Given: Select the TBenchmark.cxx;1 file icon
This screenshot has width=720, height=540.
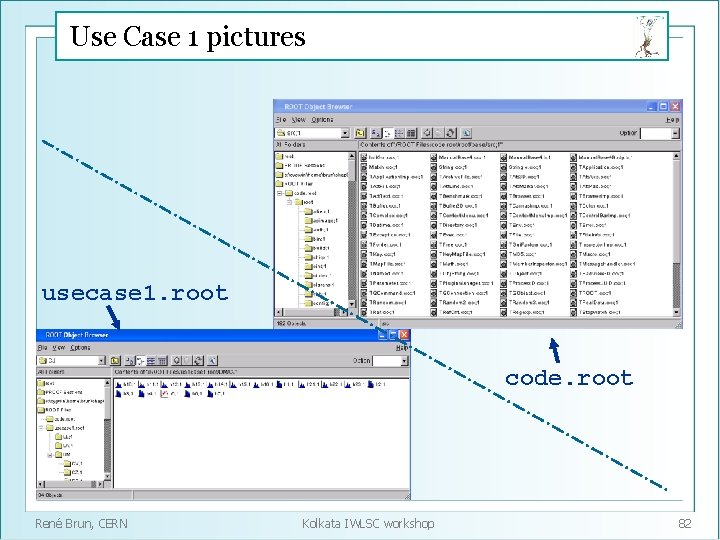Looking at the screenshot, I should pyautogui.click(x=433, y=196).
